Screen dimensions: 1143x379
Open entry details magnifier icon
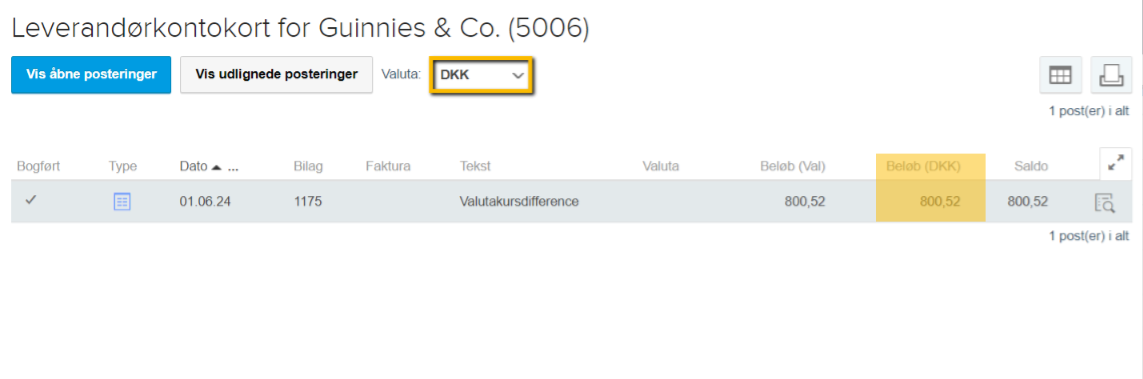click(x=1105, y=203)
